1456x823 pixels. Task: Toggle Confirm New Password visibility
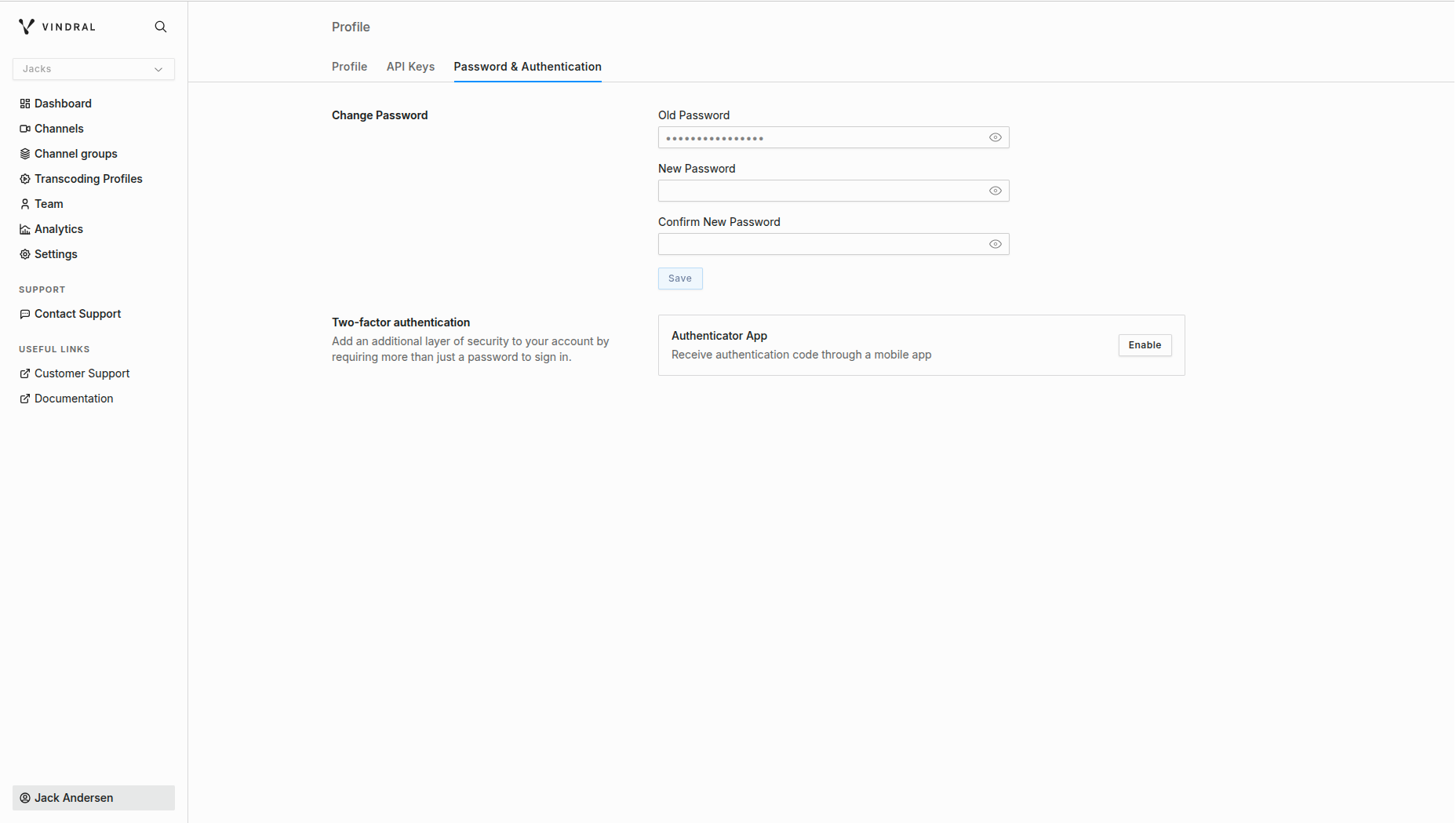[x=995, y=244]
